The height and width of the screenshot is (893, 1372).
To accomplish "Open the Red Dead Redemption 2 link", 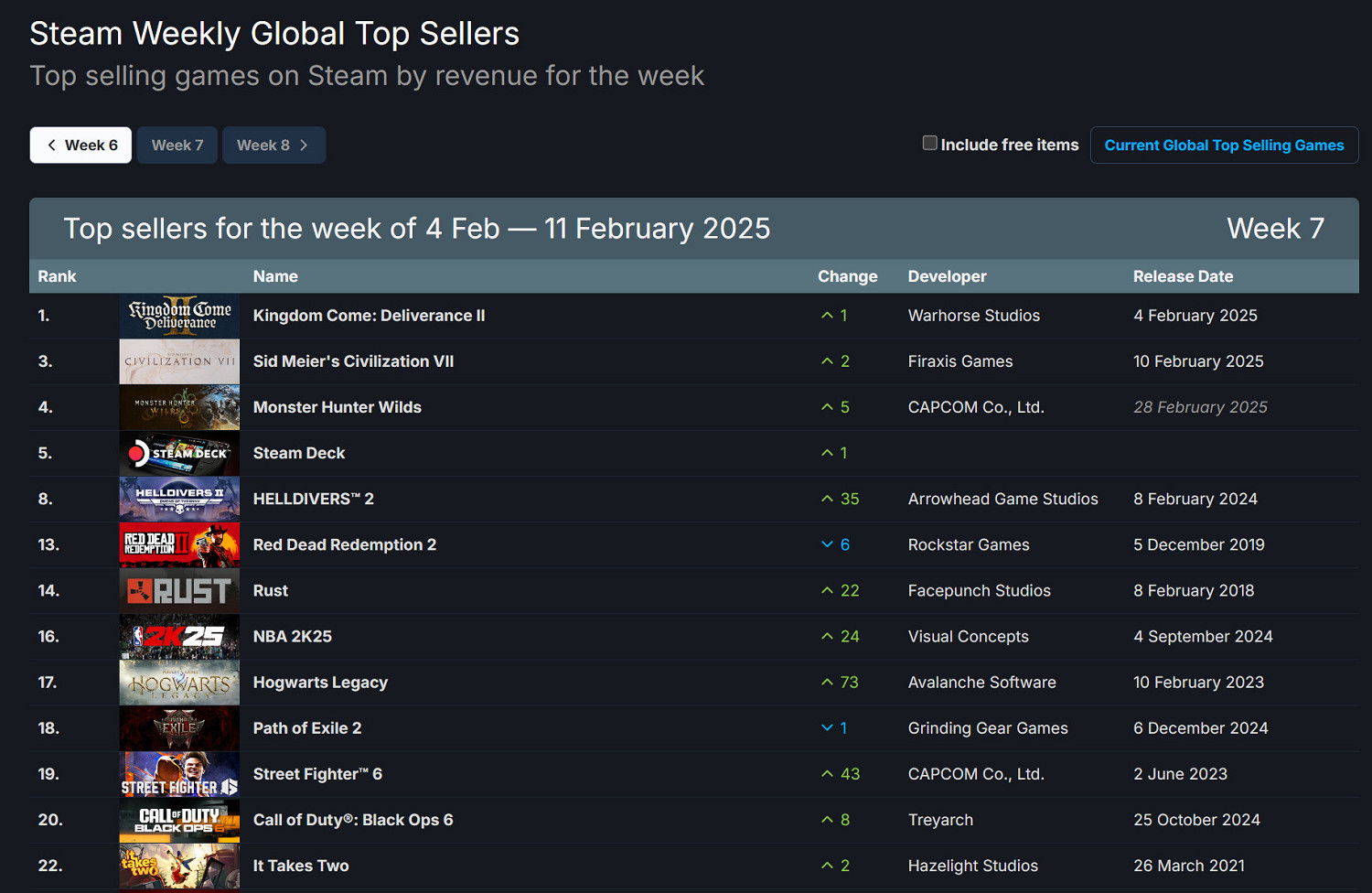I will (344, 545).
